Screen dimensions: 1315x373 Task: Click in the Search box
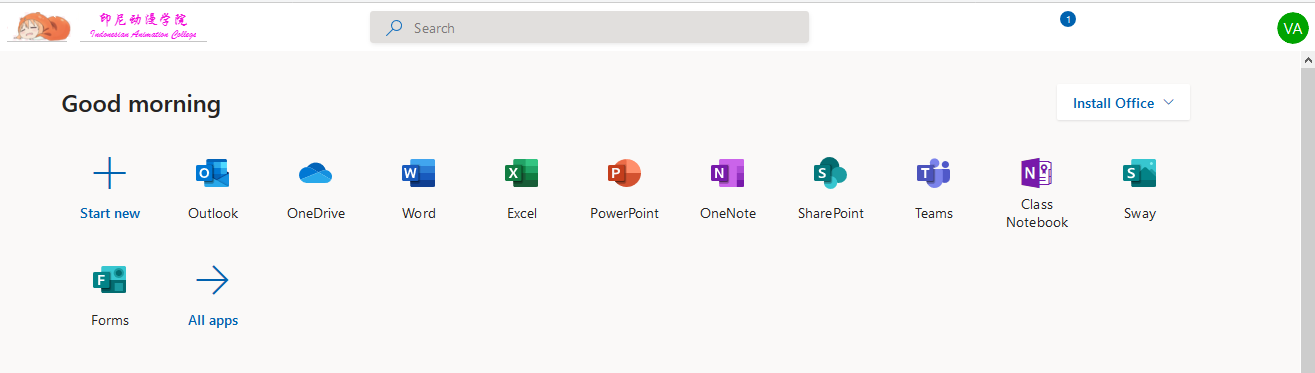pos(589,28)
